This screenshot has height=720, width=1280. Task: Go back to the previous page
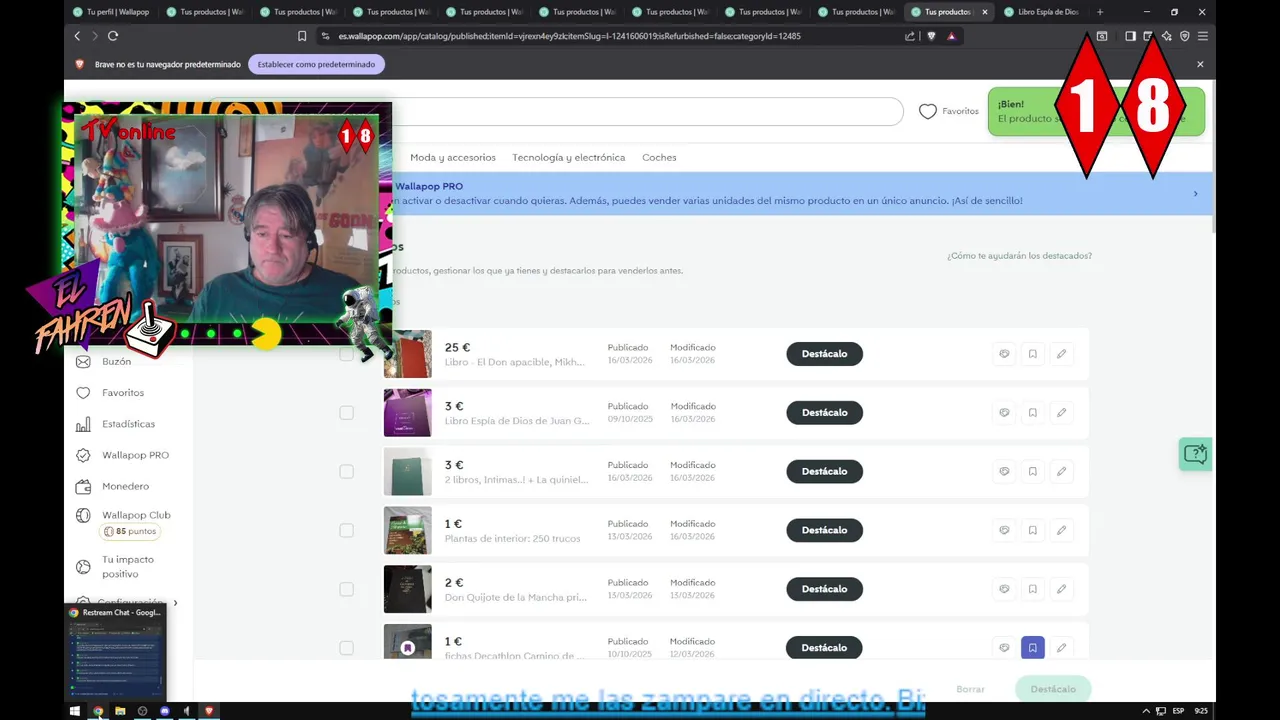click(x=77, y=36)
